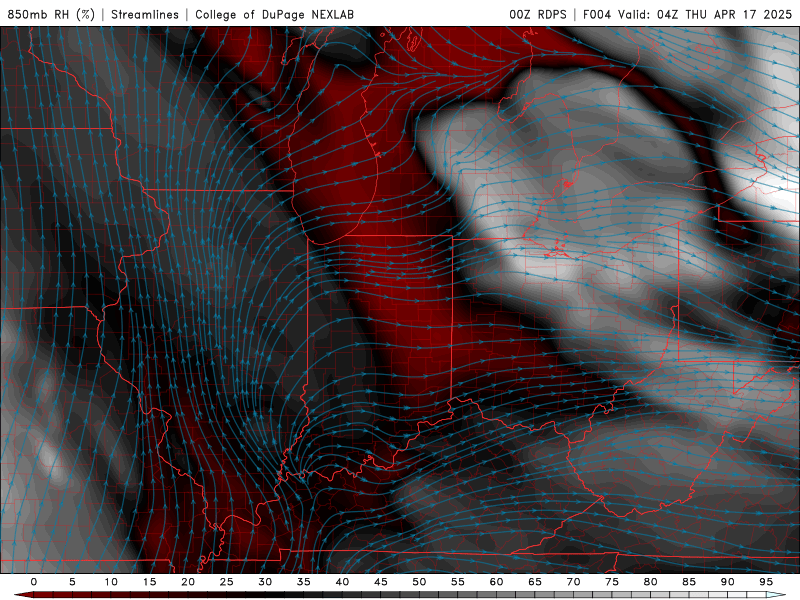Select the 75 legend value

click(612, 582)
